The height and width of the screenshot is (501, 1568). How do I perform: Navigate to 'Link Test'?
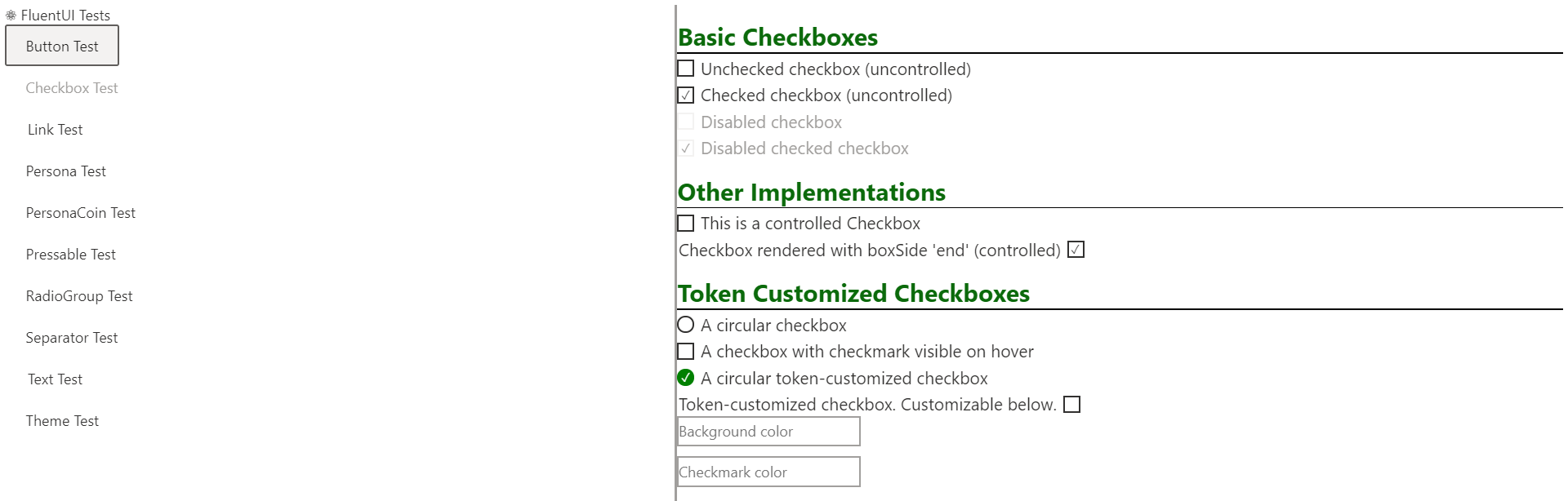[x=55, y=129]
